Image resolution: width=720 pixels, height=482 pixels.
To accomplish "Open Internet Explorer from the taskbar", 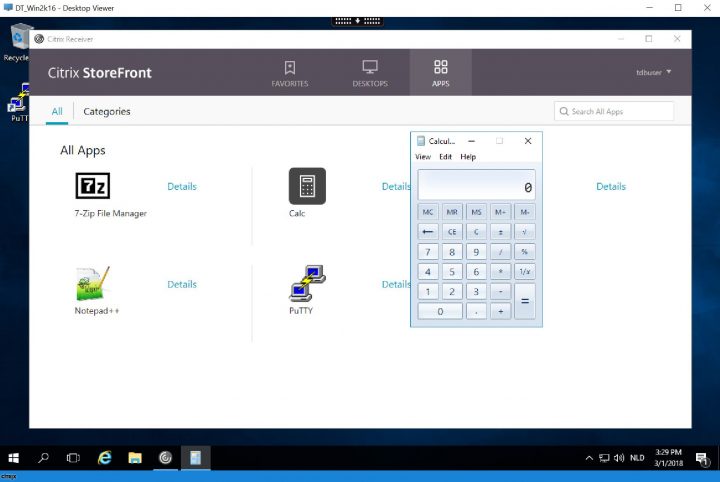I will [104, 458].
